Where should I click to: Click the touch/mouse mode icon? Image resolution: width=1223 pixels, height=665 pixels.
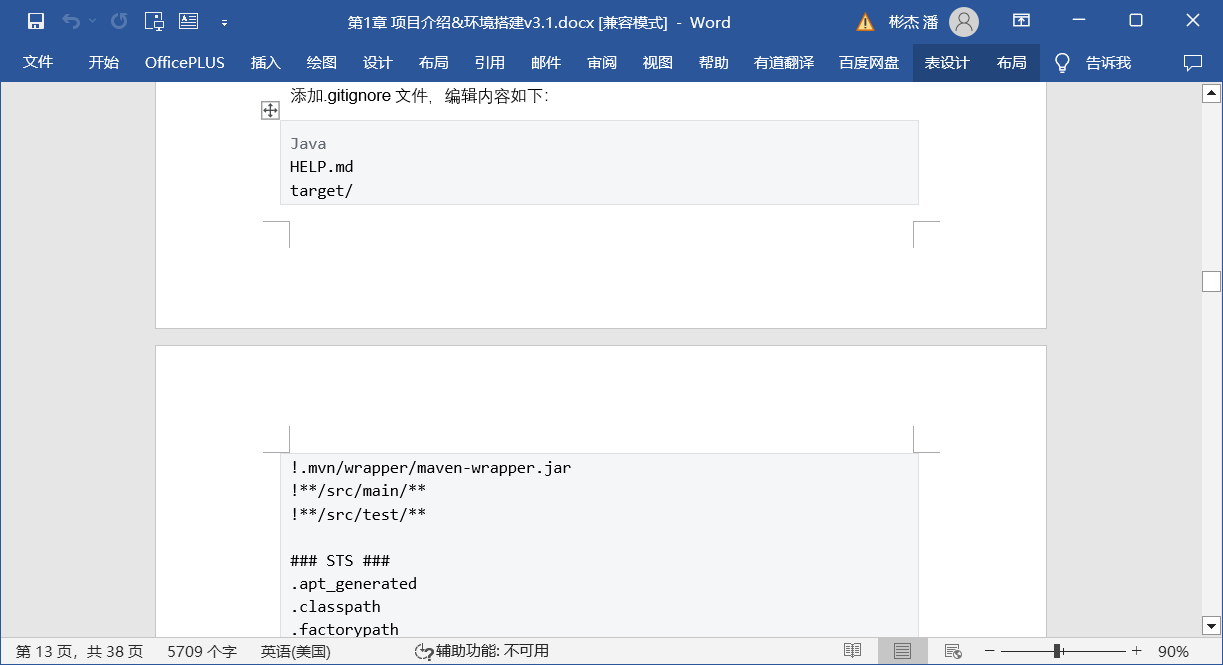(154, 21)
